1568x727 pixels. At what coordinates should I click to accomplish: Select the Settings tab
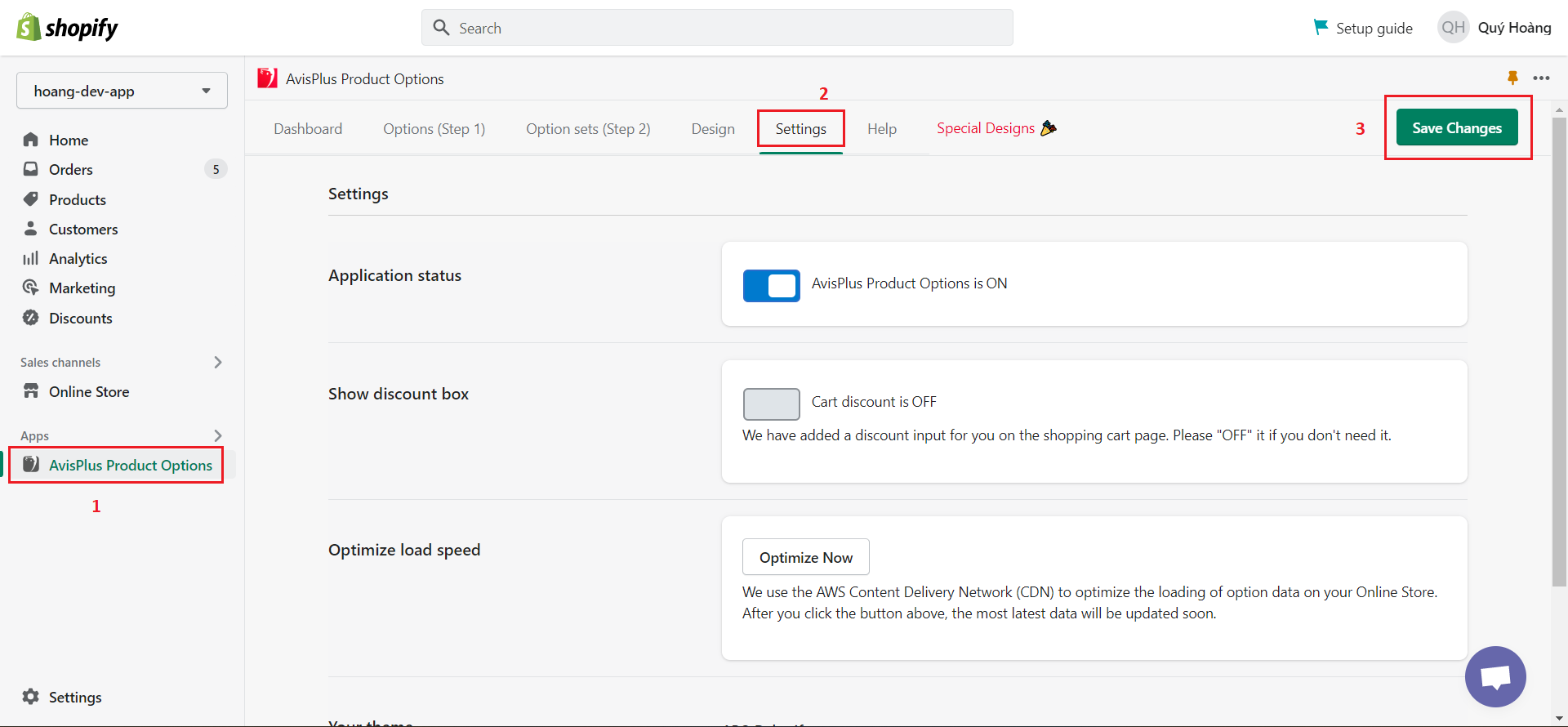coord(800,129)
